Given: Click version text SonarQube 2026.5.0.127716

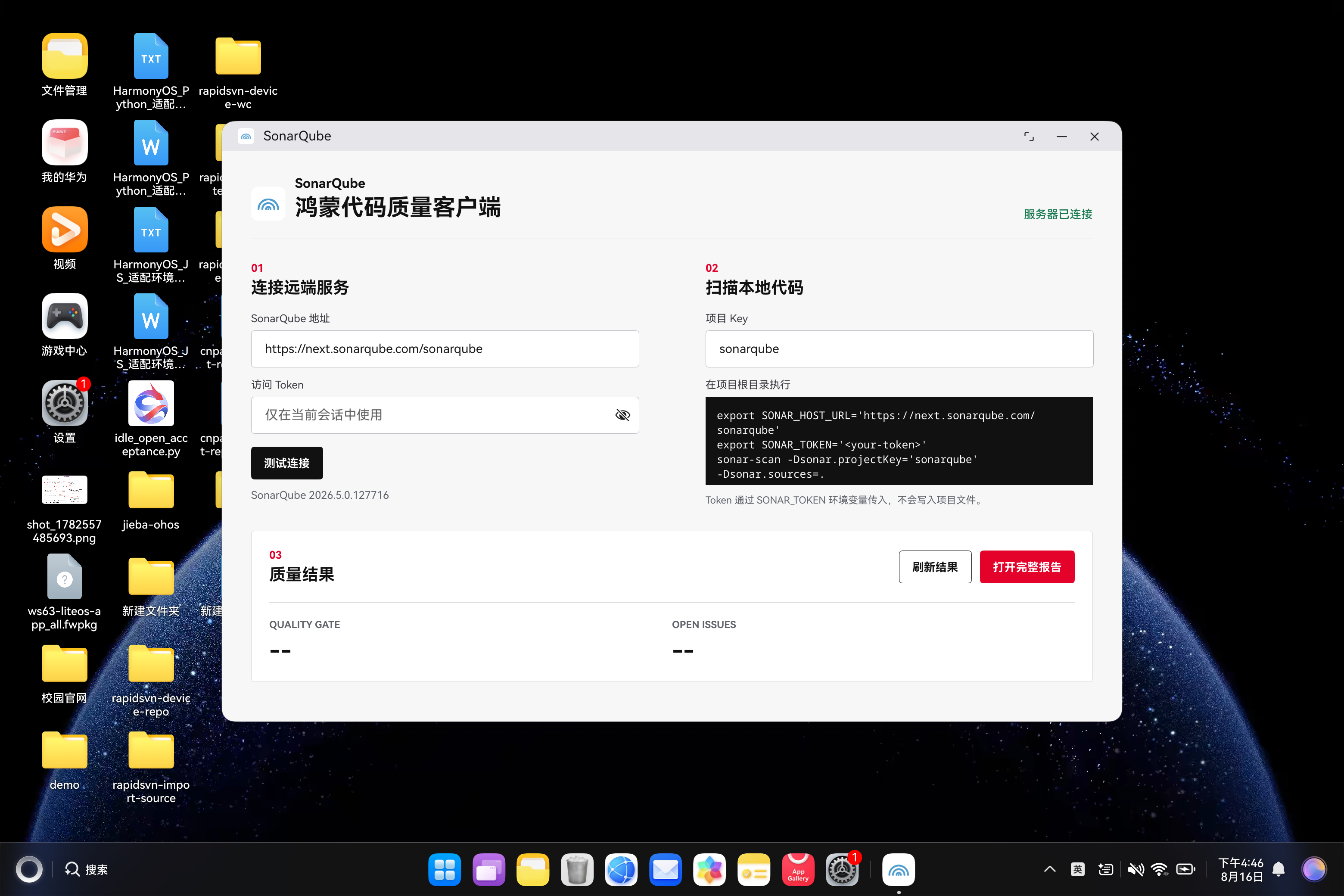Looking at the screenshot, I should coord(320,495).
